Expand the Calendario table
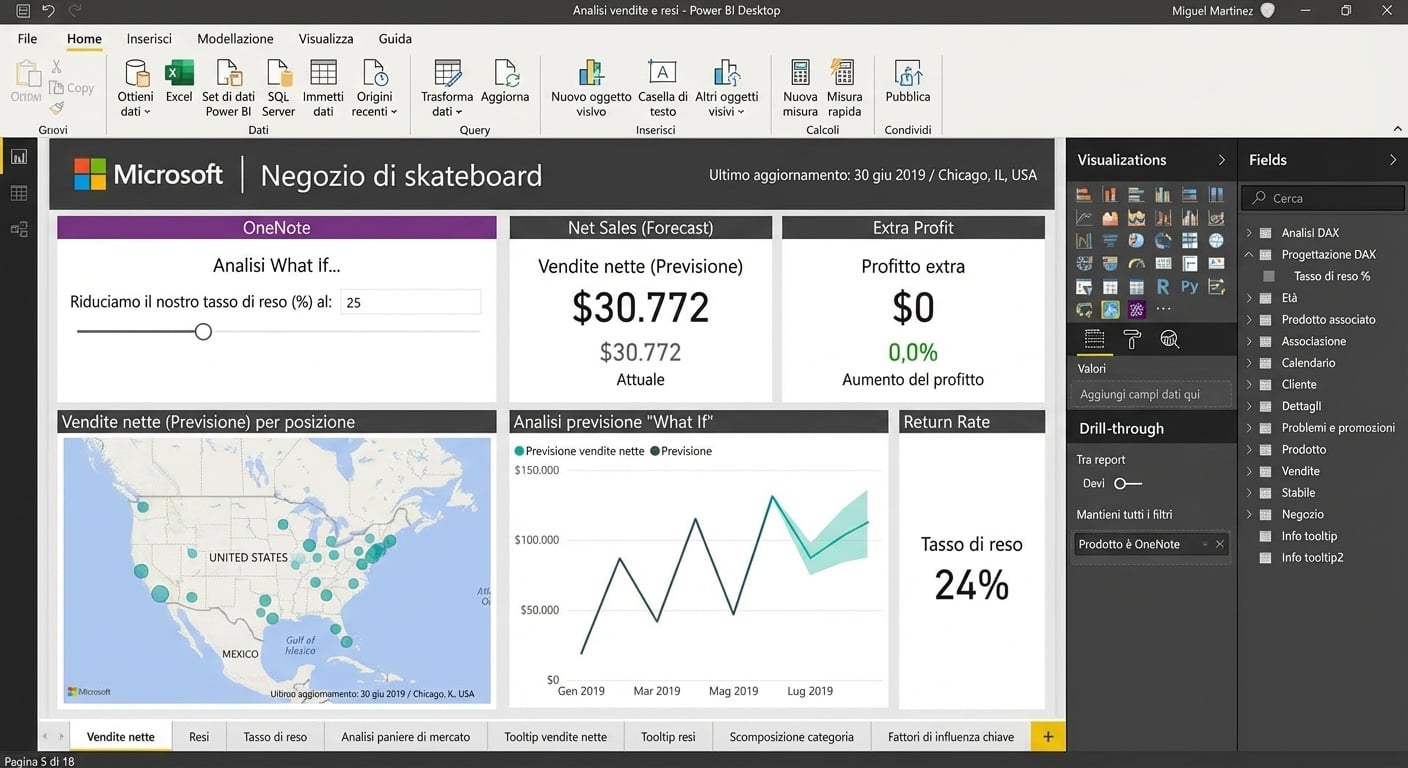1408x768 pixels. click(x=1249, y=363)
